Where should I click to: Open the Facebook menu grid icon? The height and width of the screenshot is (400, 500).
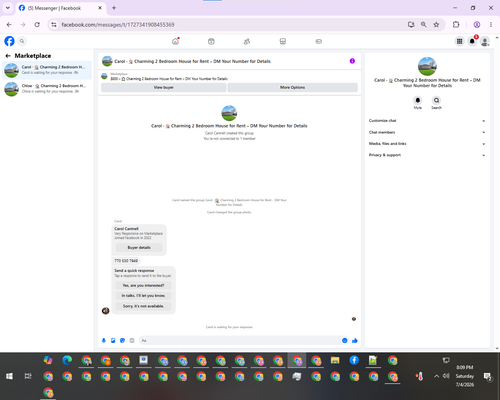pyautogui.click(x=459, y=41)
